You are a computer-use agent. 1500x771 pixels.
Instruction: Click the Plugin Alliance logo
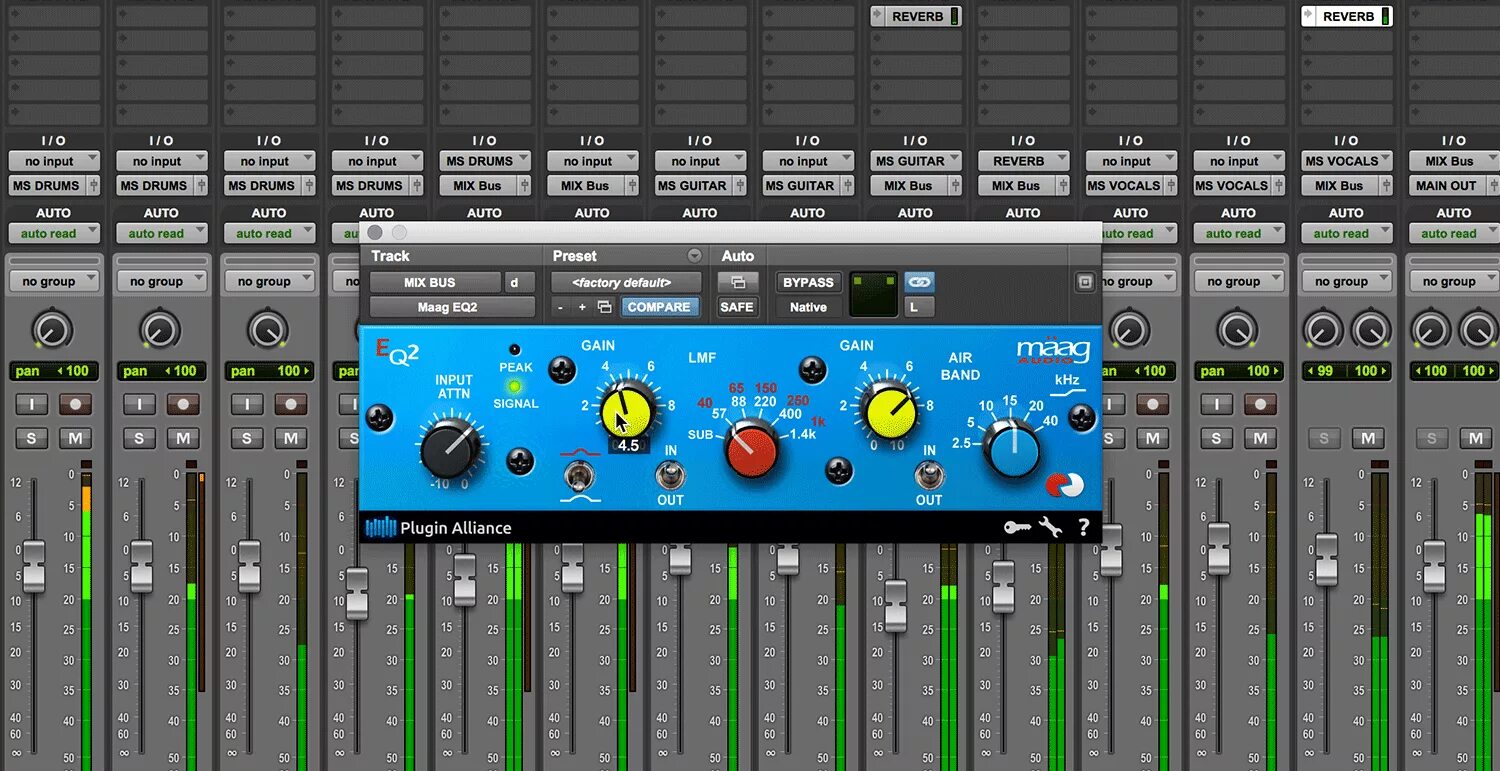pos(439,528)
